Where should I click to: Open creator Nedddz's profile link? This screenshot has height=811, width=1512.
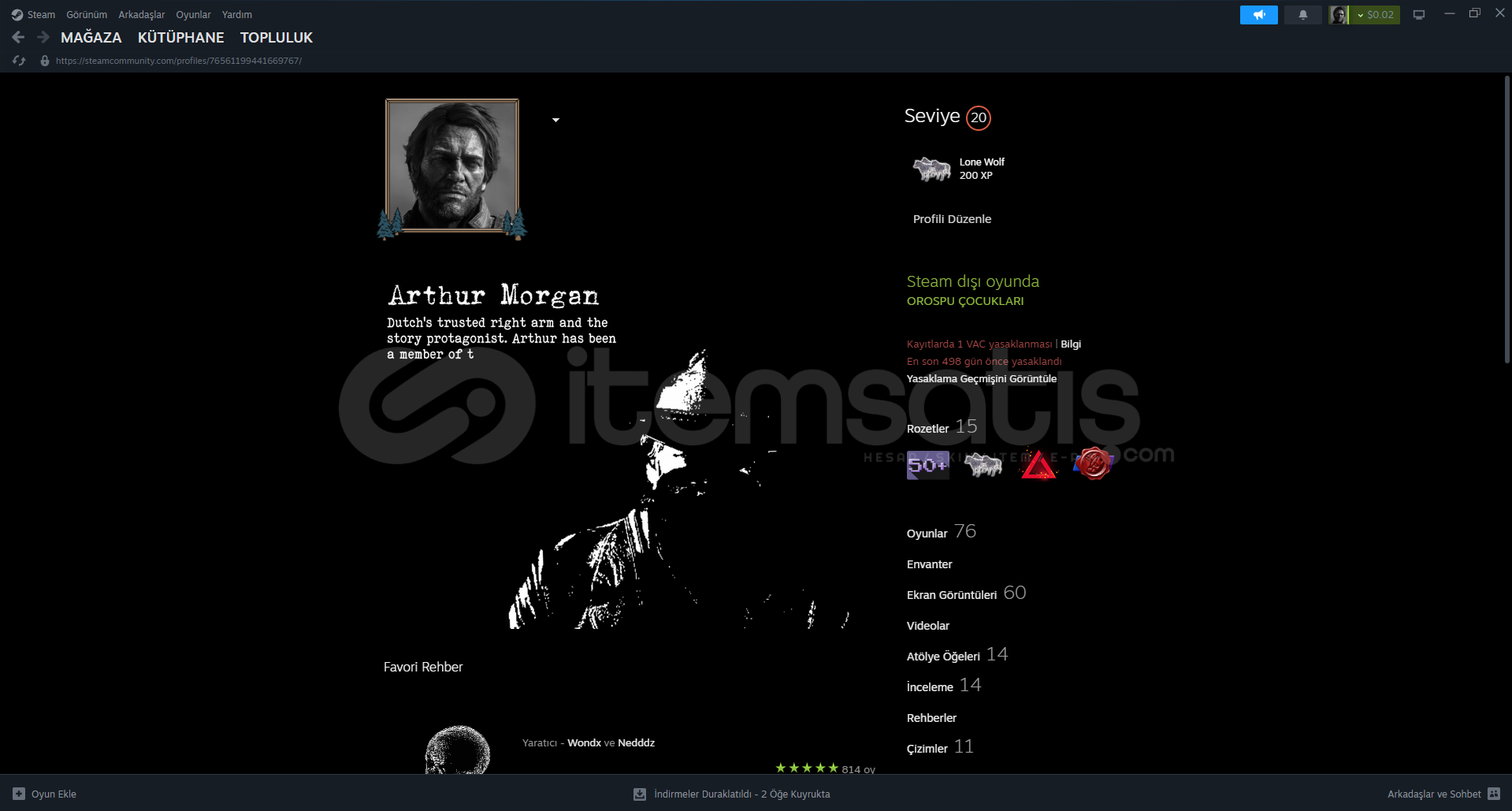click(637, 743)
